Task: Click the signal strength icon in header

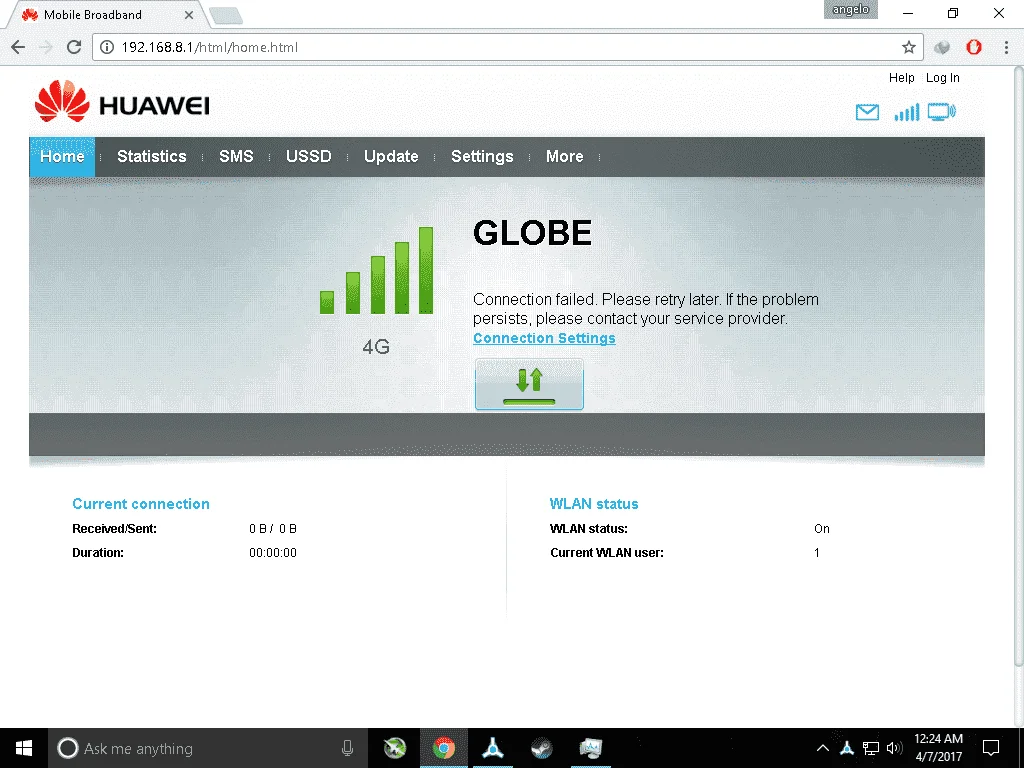Action: tap(906, 112)
